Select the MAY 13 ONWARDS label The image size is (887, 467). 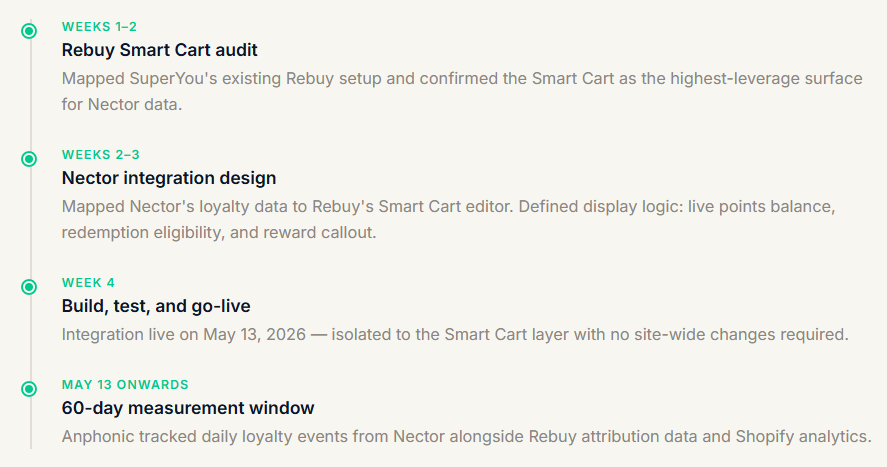click(x=125, y=384)
